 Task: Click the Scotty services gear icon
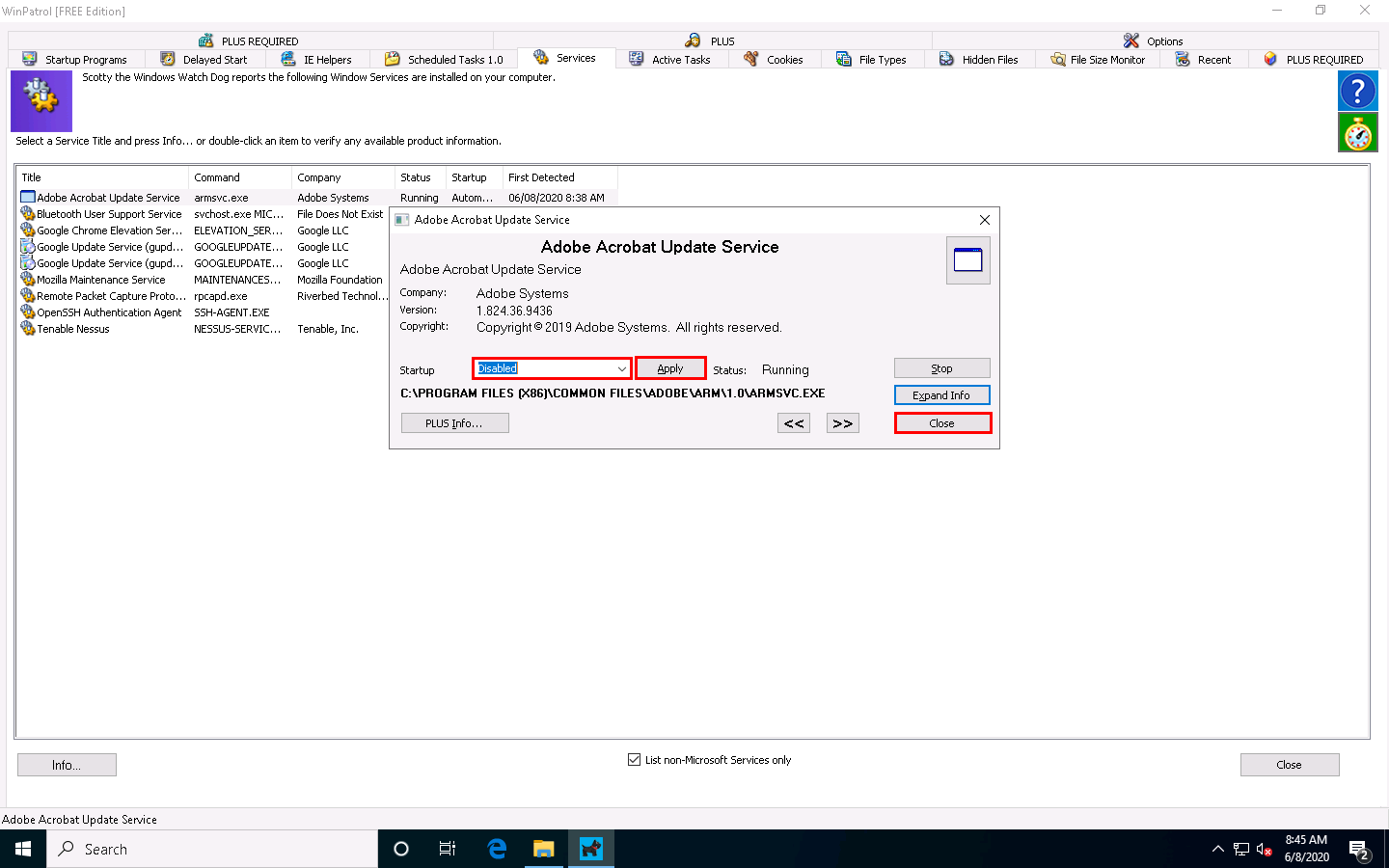tap(41, 100)
